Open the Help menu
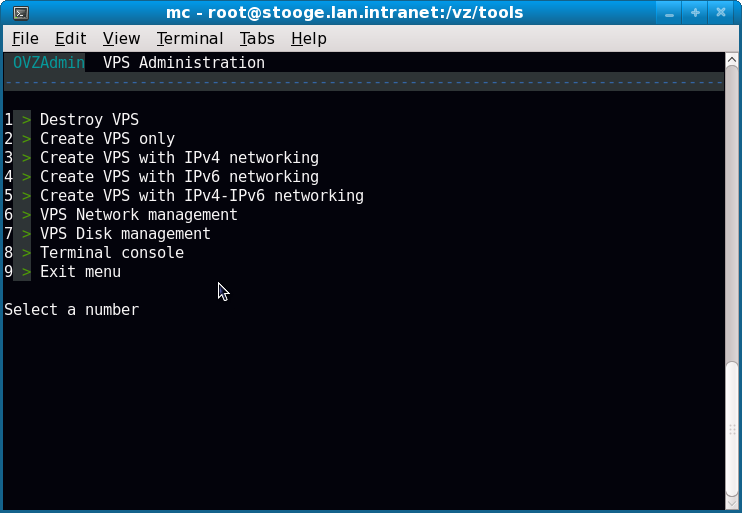 (309, 38)
